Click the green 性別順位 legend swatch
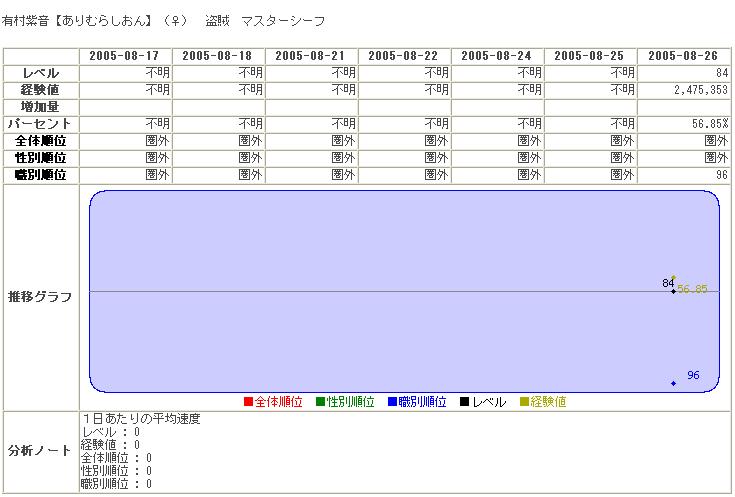This screenshot has width=735, height=497. click(x=321, y=402)
